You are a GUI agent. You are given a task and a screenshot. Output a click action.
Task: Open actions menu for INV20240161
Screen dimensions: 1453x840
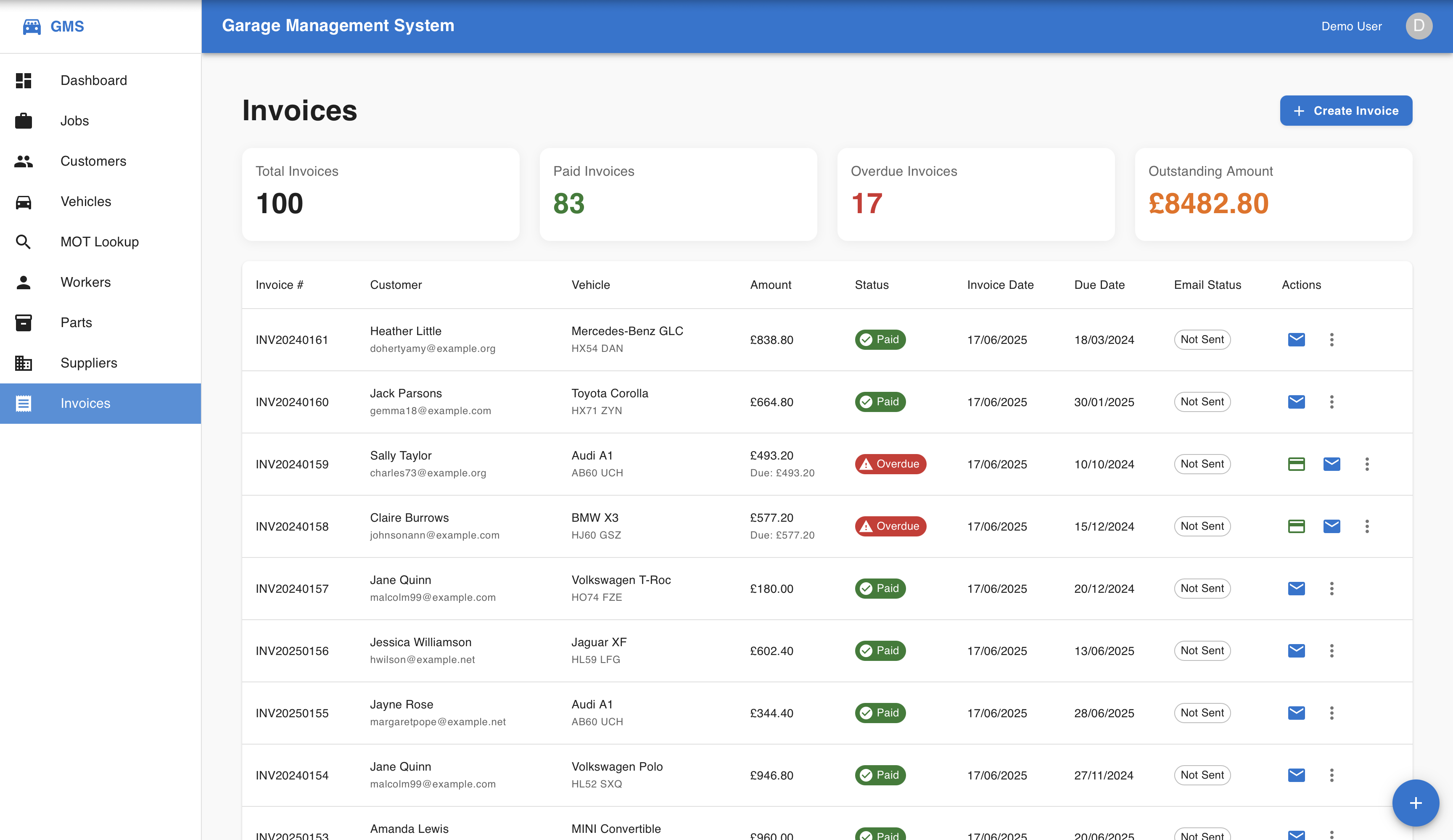point(1332,340)
